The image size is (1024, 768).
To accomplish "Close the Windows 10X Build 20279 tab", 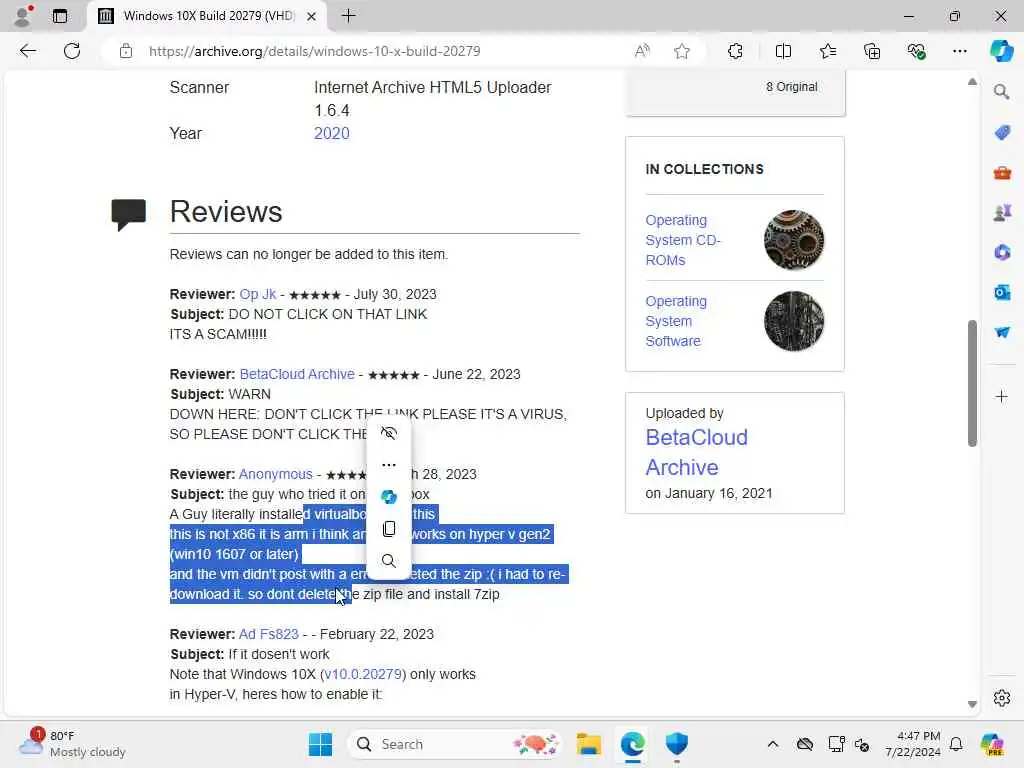I will tap(312, 16).
